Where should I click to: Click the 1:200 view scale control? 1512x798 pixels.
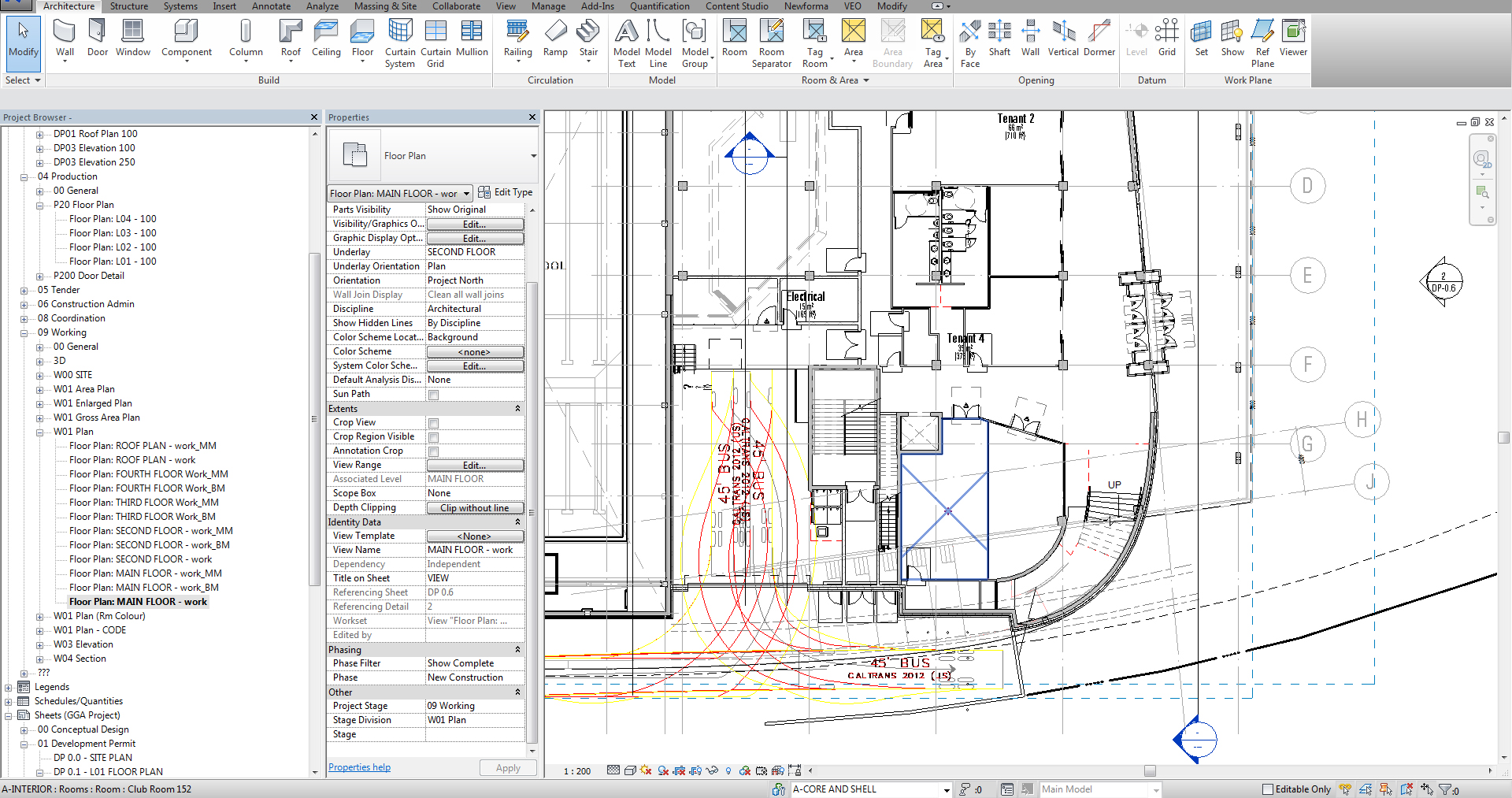tap(576, 770)
